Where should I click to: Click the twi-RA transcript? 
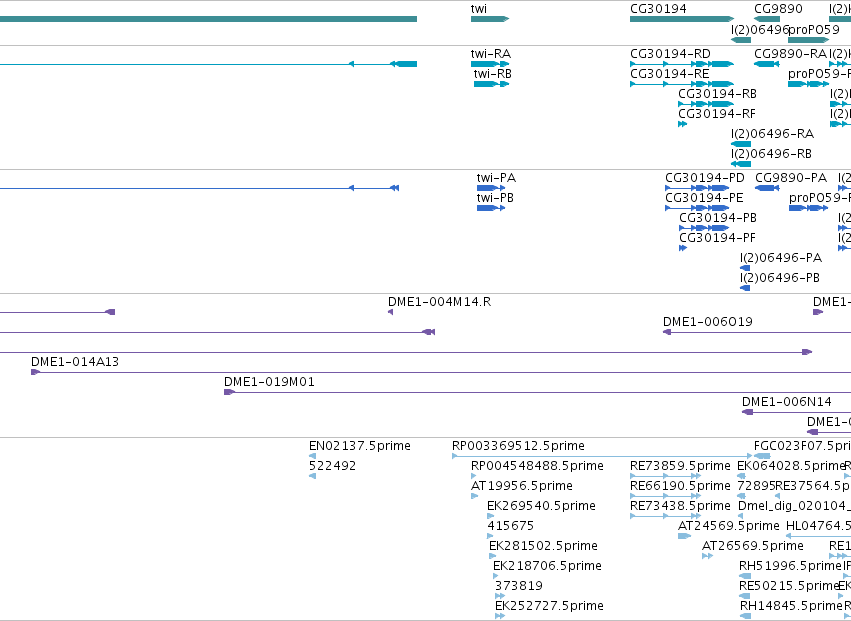490,64
